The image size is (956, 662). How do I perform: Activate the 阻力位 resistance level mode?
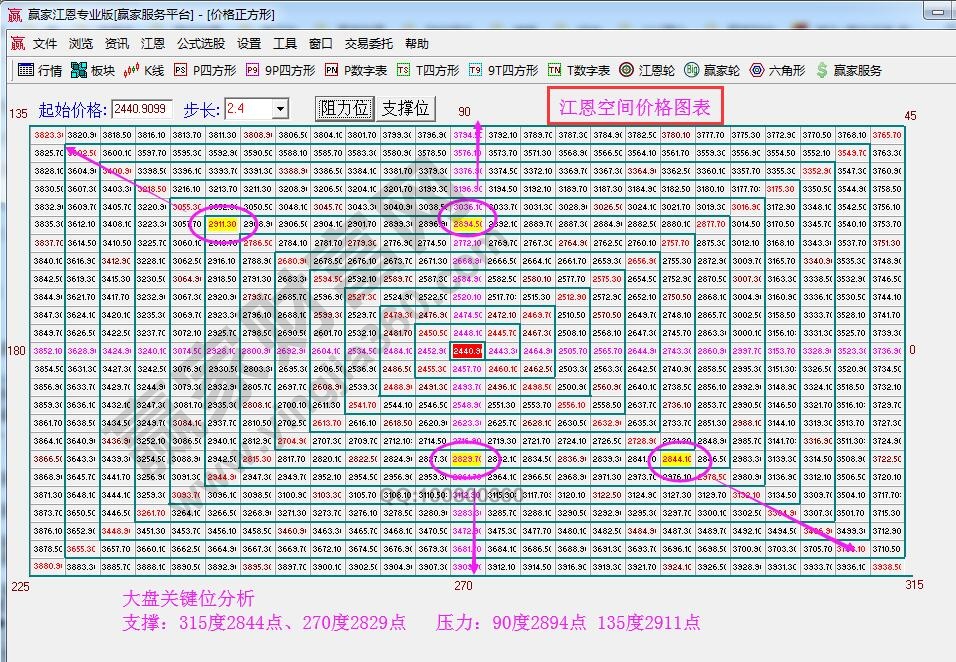[344, 108]
